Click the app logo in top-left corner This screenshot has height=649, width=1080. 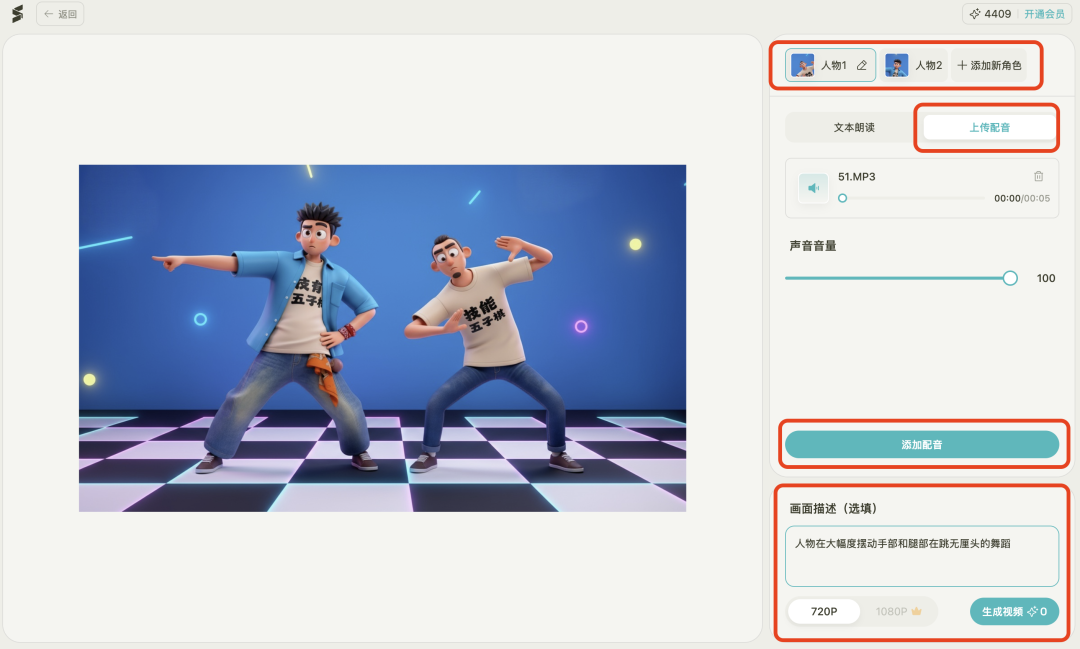coord(17,14)
